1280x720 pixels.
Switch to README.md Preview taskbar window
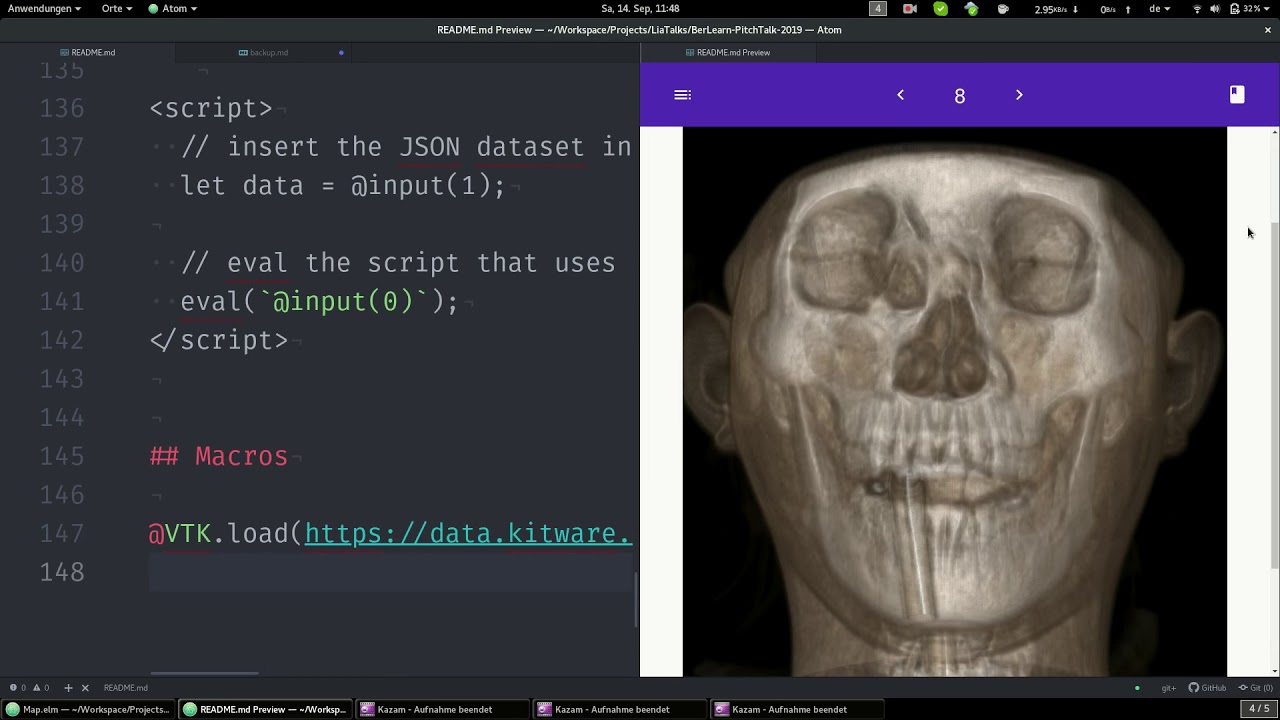click(x=265, y=709)
